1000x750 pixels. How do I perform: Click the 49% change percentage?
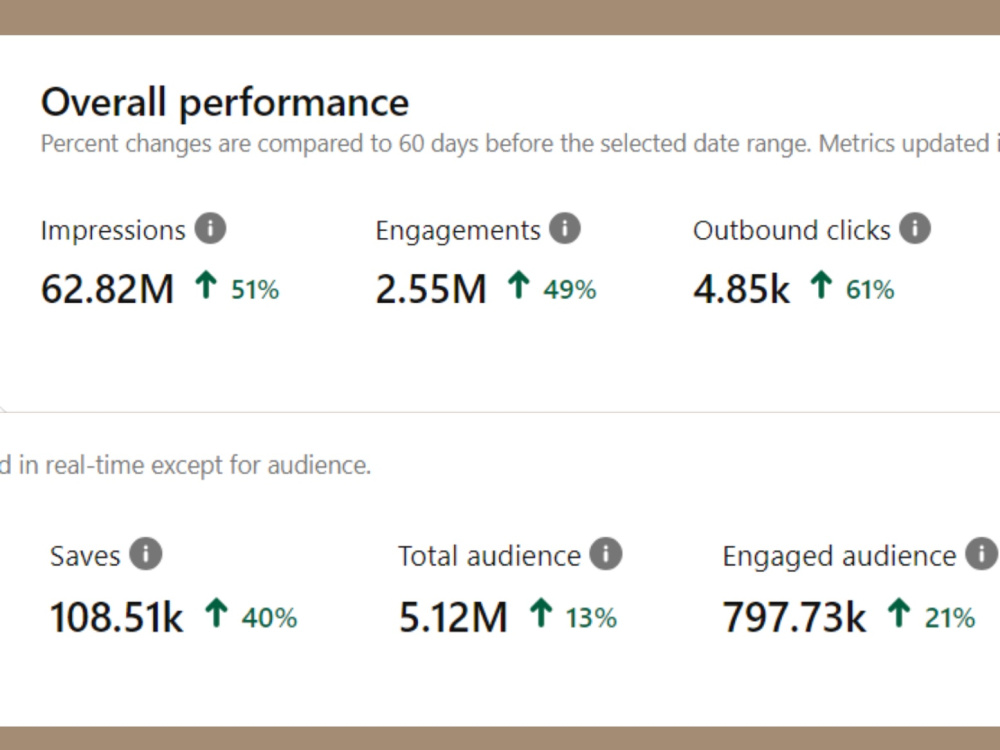(x=570, y=290)
